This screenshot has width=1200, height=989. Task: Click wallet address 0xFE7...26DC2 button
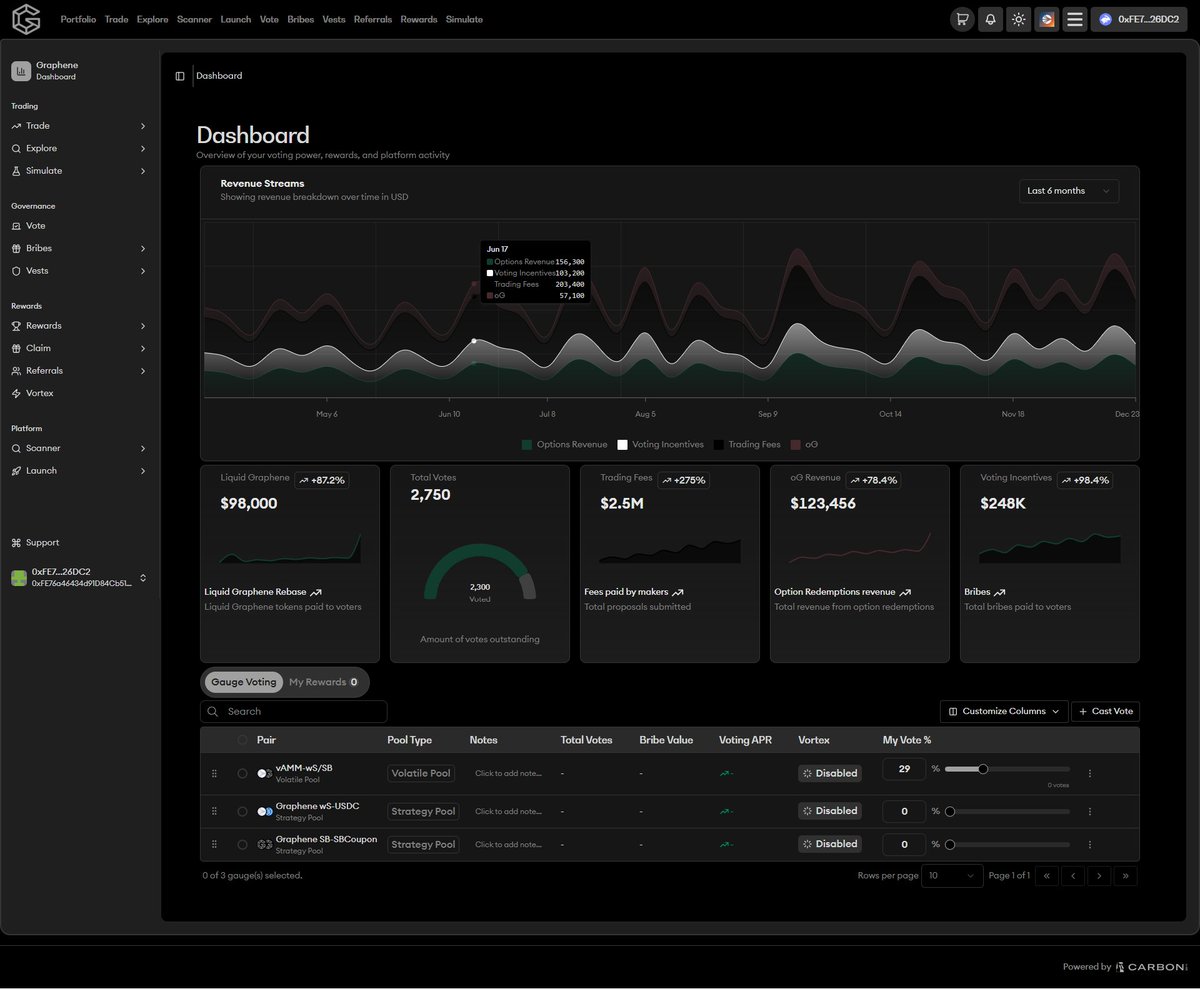pyautogui.click(x=1139, y=19)
